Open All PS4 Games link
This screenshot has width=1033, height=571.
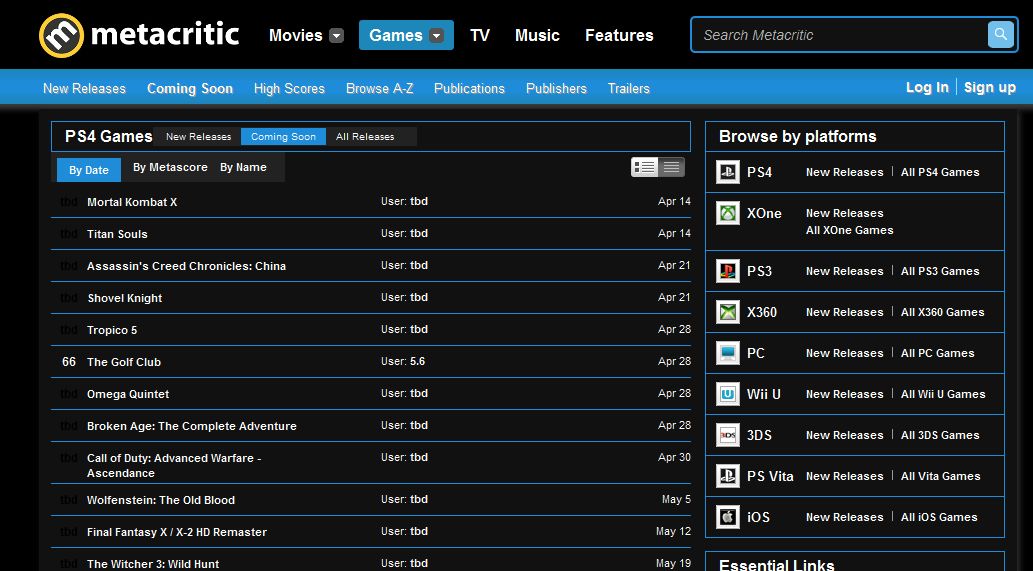point(940,172)
